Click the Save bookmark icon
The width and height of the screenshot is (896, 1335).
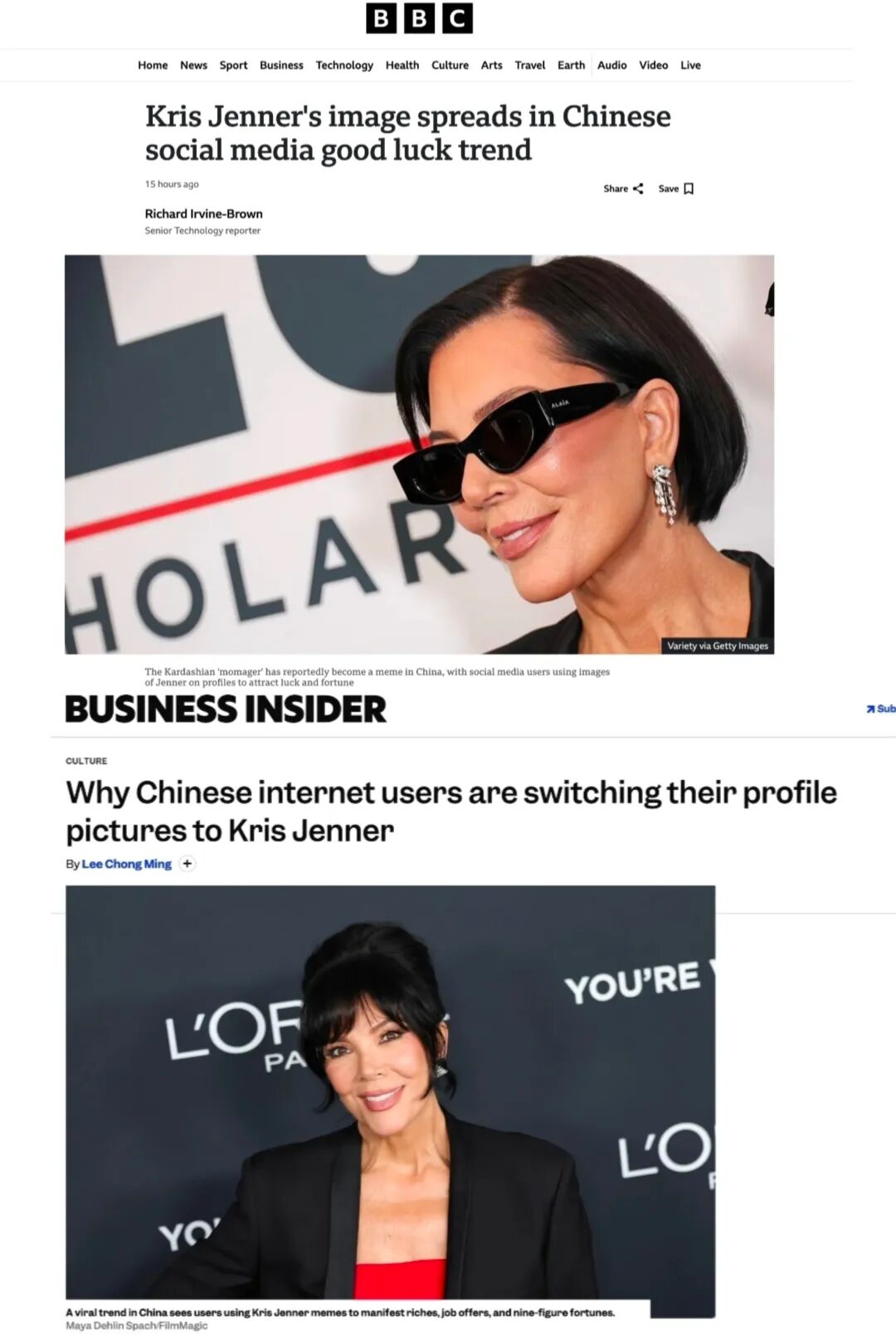[689, 188]
